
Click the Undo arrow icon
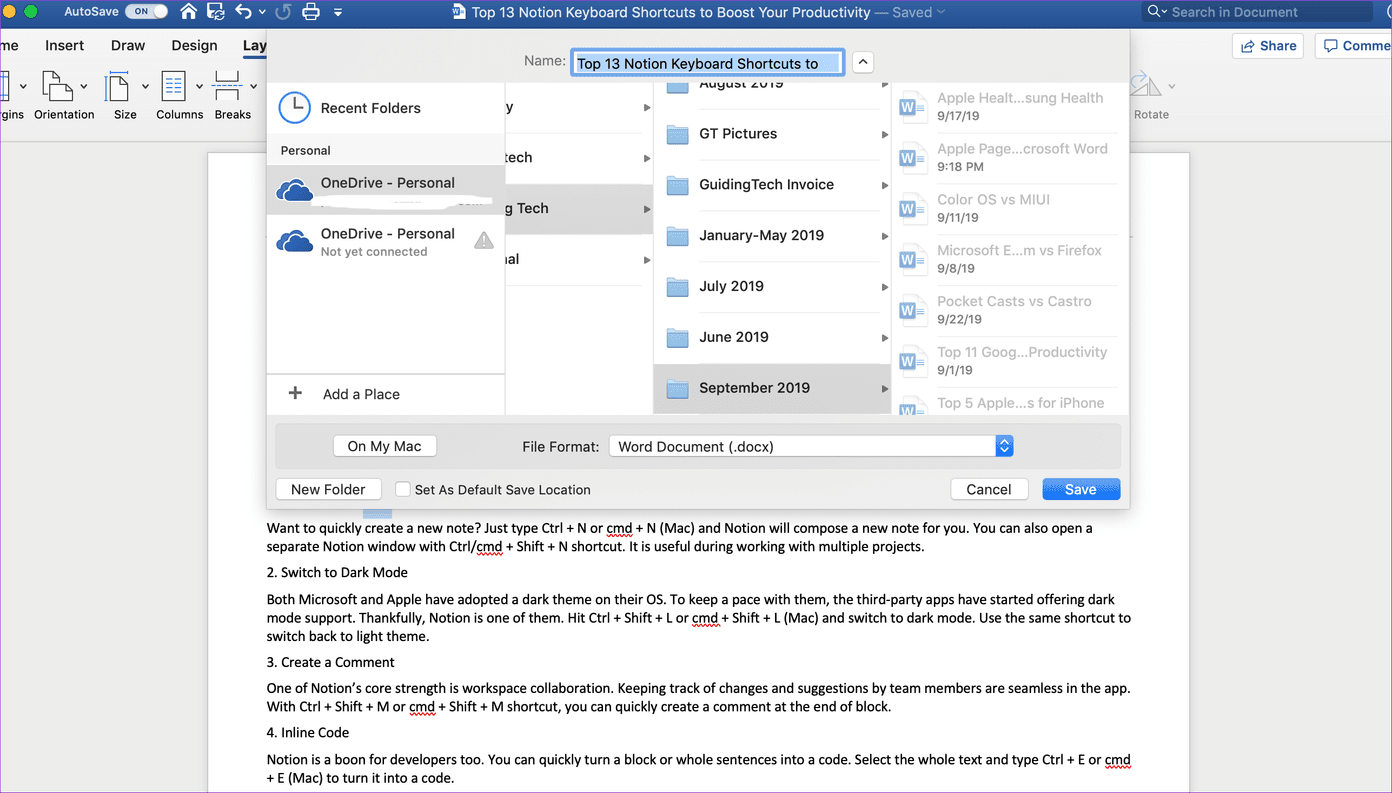pyautogui.click(x=243, y=12)
